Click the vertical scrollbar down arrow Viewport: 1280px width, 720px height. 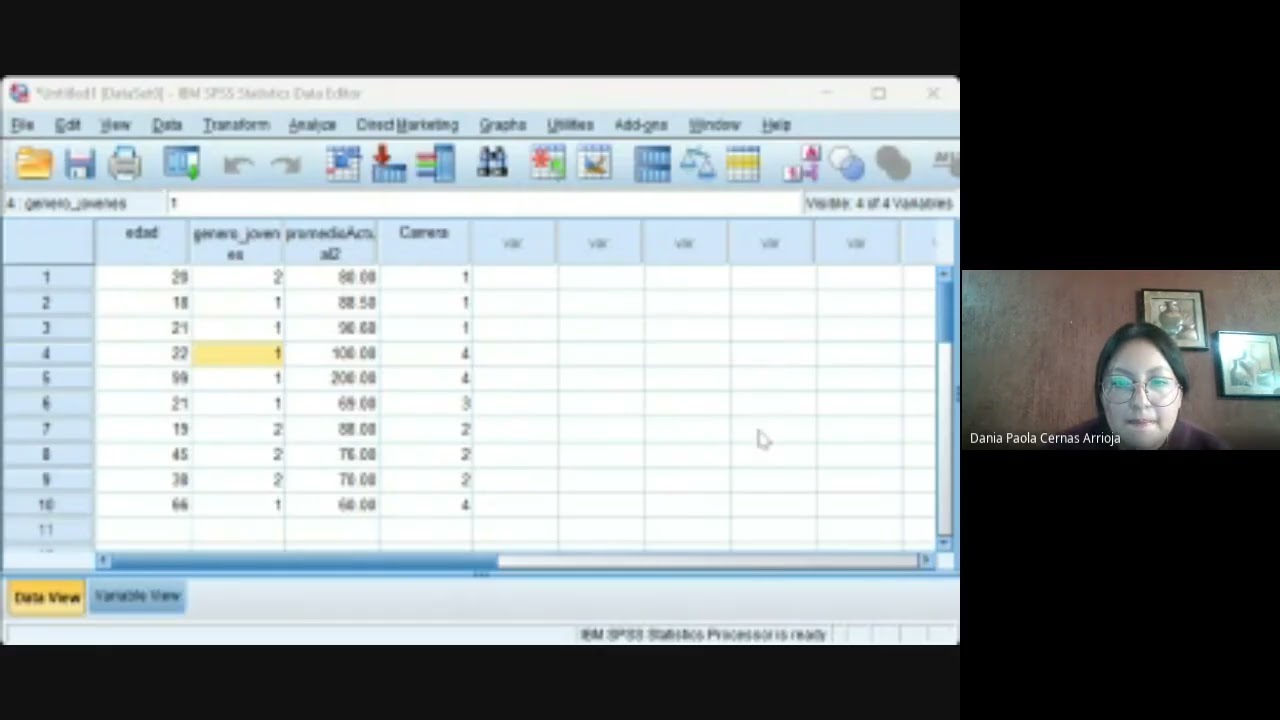[x=944, y=542]
